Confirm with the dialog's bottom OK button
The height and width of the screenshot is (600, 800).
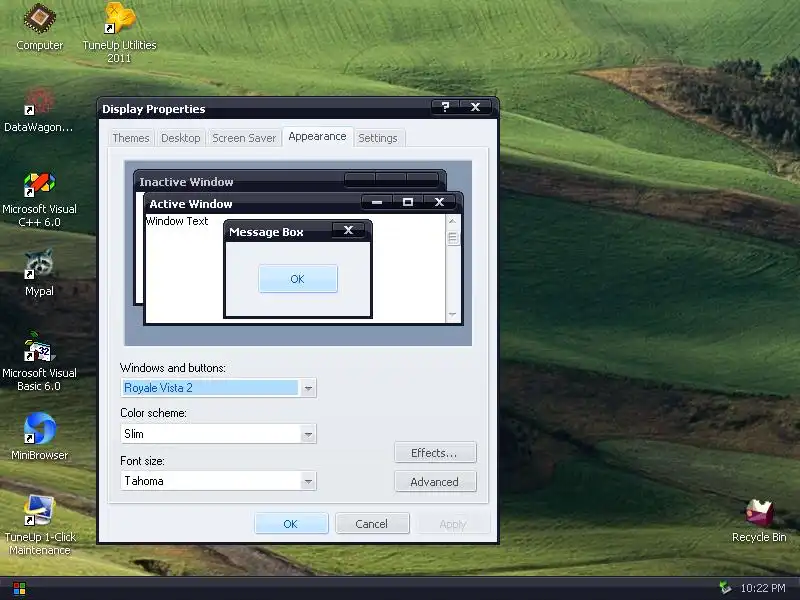point(291,524)
